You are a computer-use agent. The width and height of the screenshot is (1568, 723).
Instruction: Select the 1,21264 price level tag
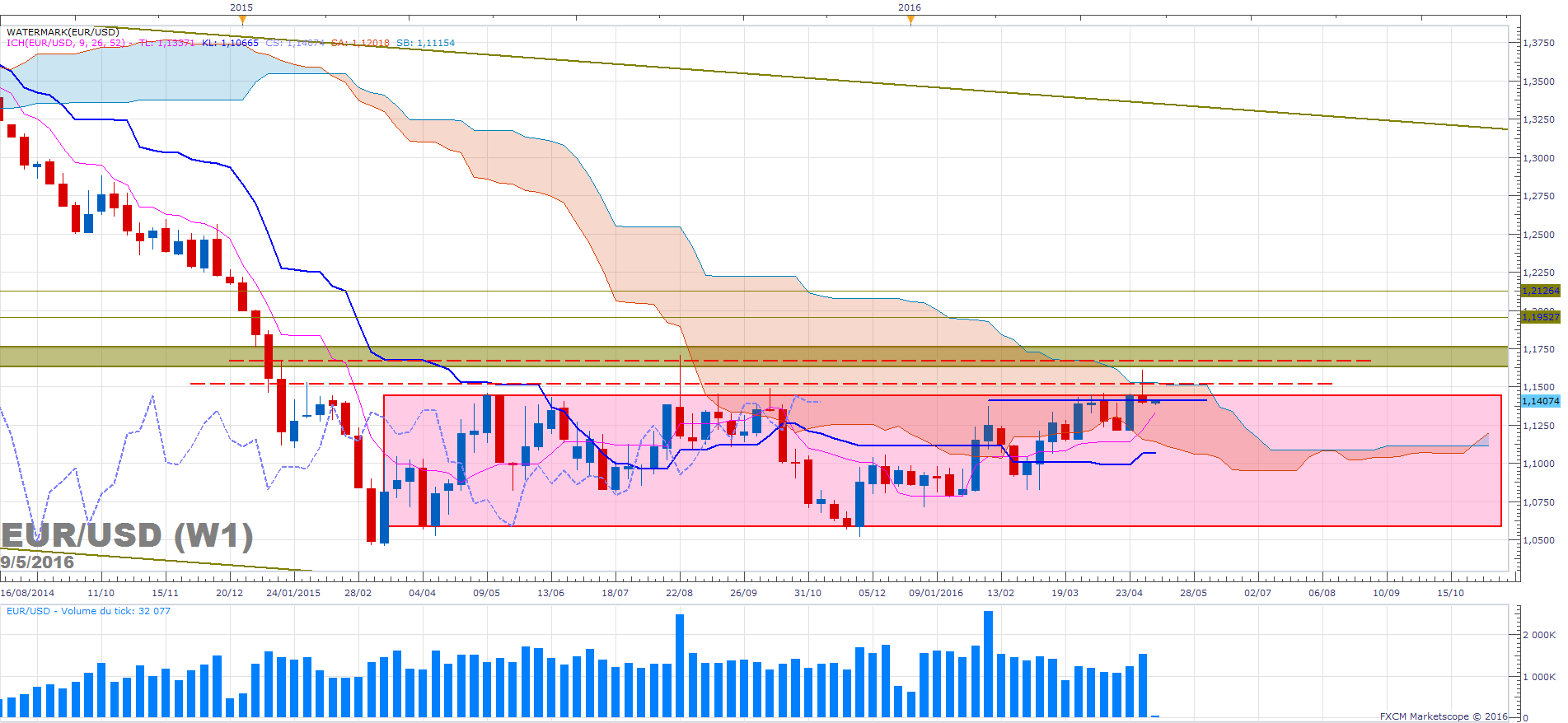tap(1539, 291)
